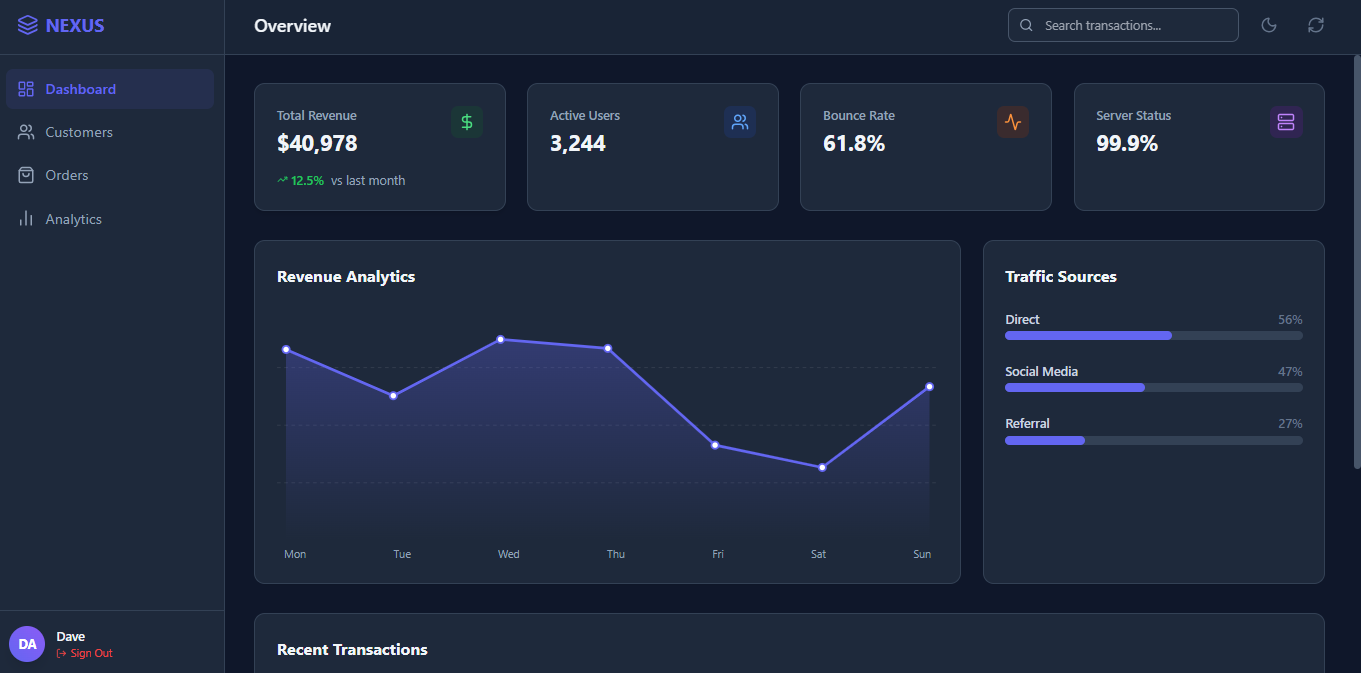Click the green dollar icon on Total Revenue

point(466,121)
